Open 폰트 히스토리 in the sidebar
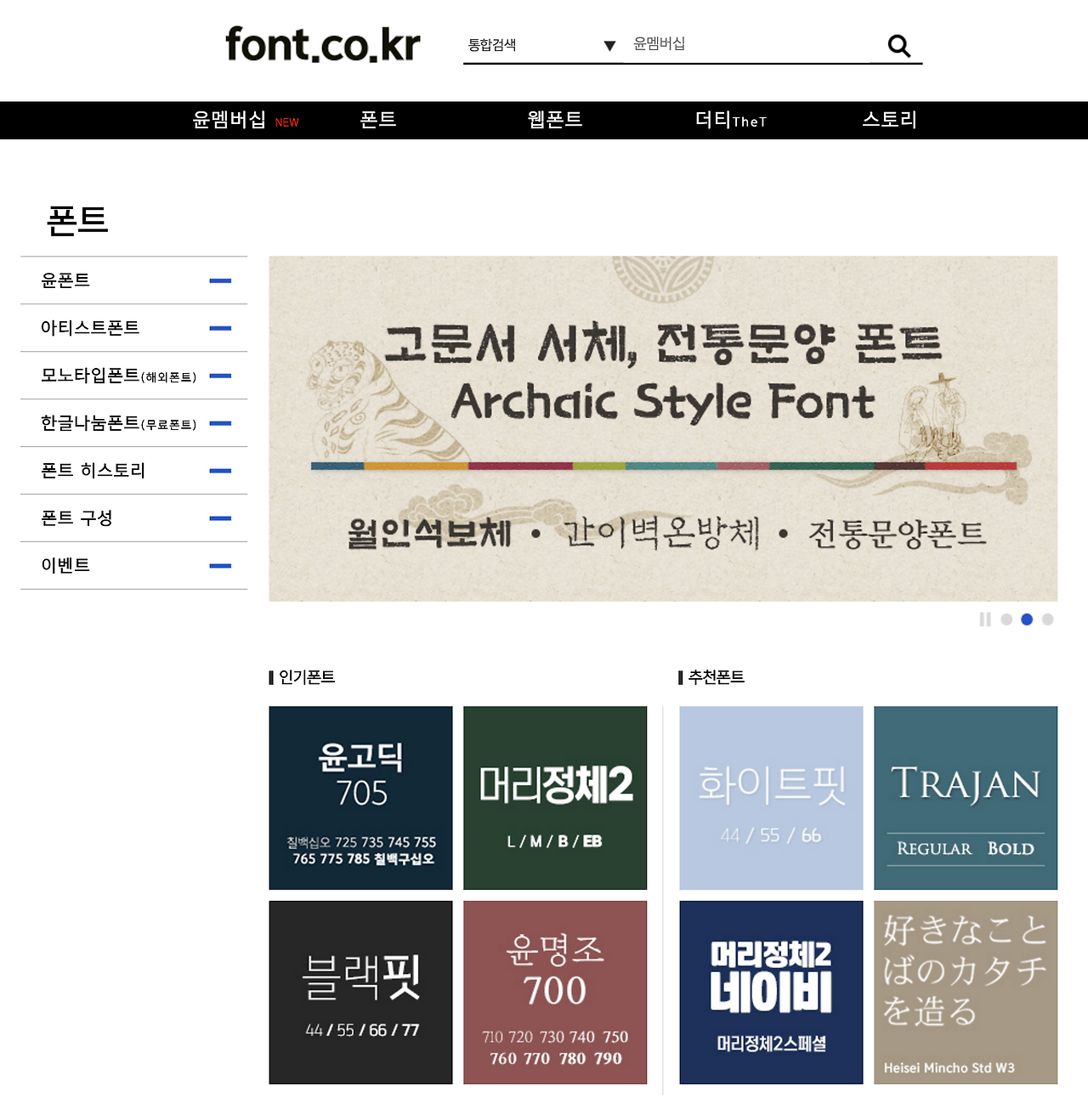 93,471
